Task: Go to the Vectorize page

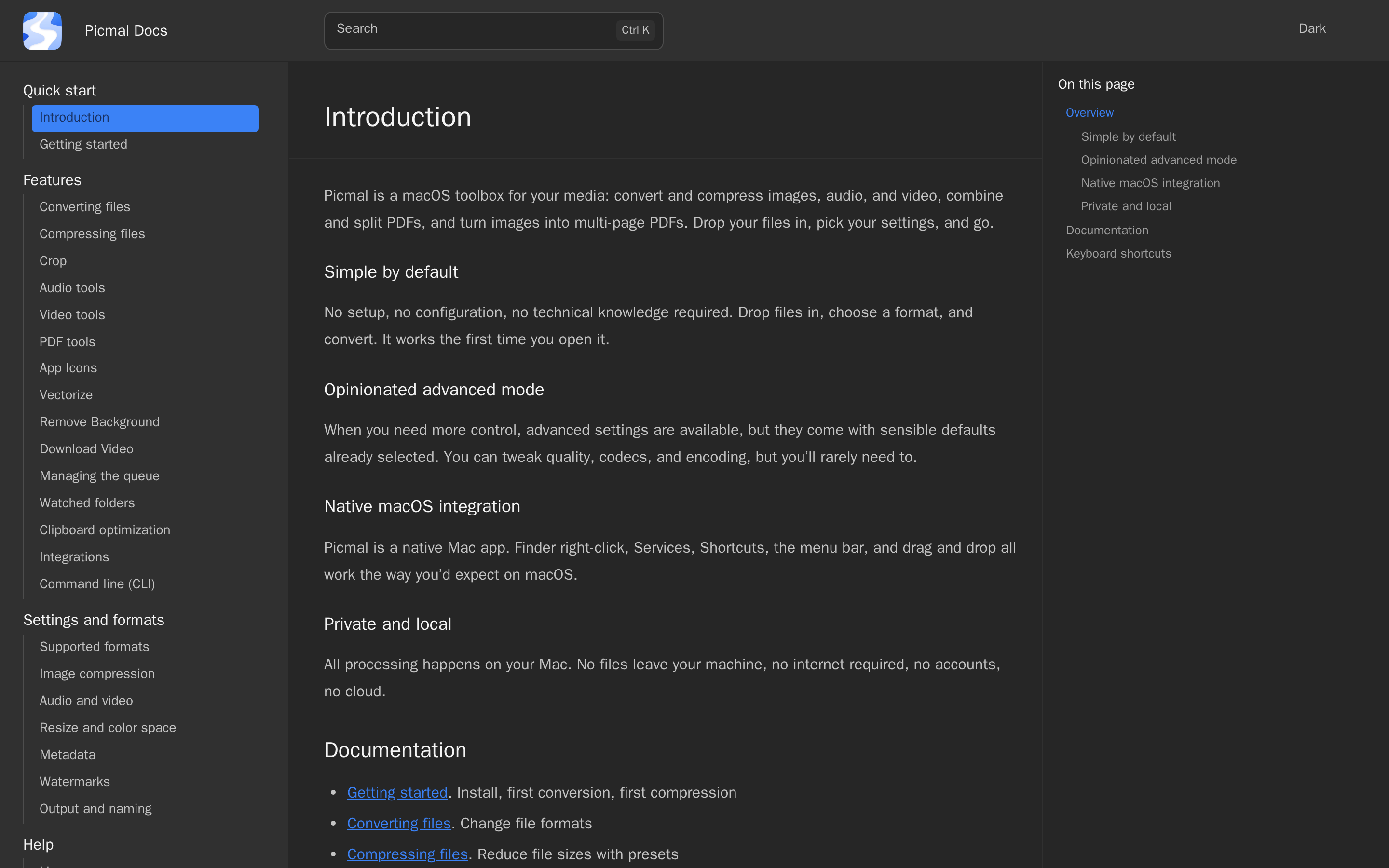Action: tap(66, 395)
